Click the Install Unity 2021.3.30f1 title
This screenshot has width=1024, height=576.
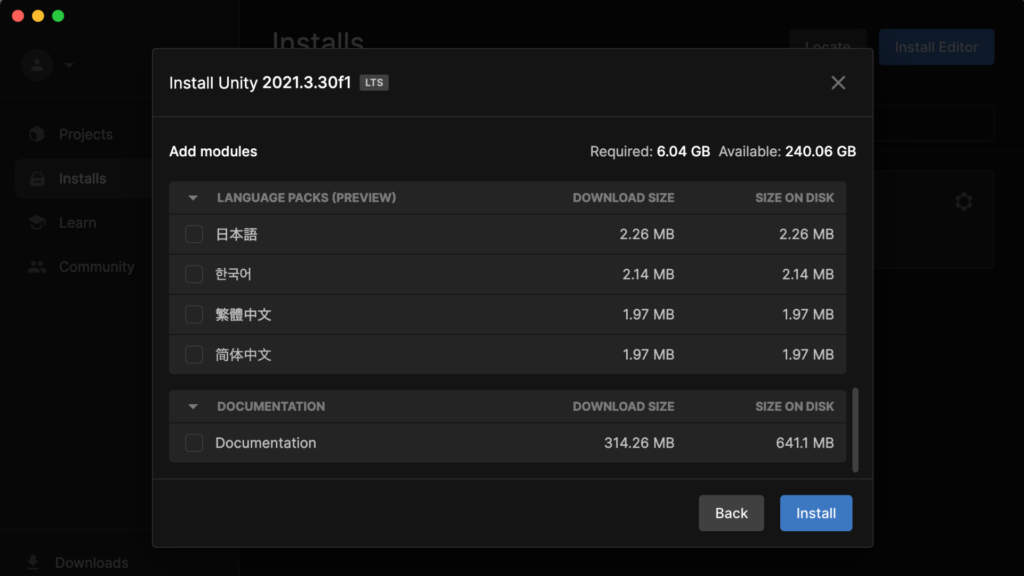pyautogui.click(x=260, y=82)
